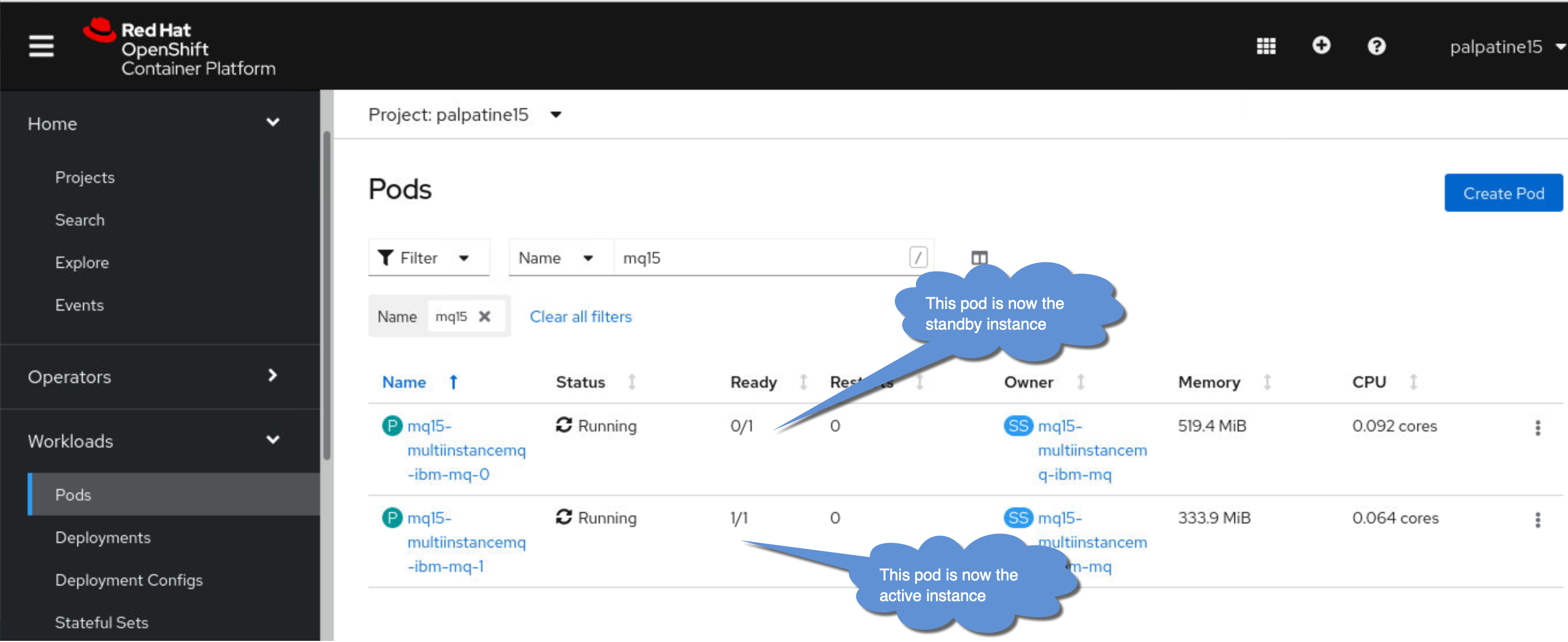1568x642 pixels.
Task: Click the Pods page heading
Action: [400, 189]
